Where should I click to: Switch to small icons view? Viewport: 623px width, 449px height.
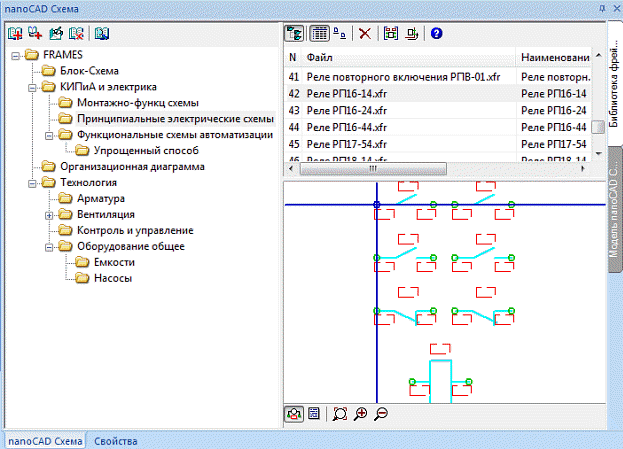(339, 33)
